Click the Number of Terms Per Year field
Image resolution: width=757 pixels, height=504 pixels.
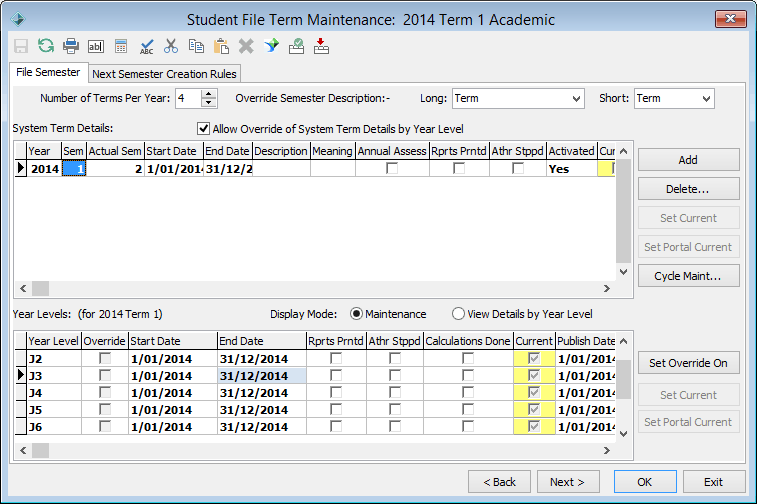click(187, 98)
